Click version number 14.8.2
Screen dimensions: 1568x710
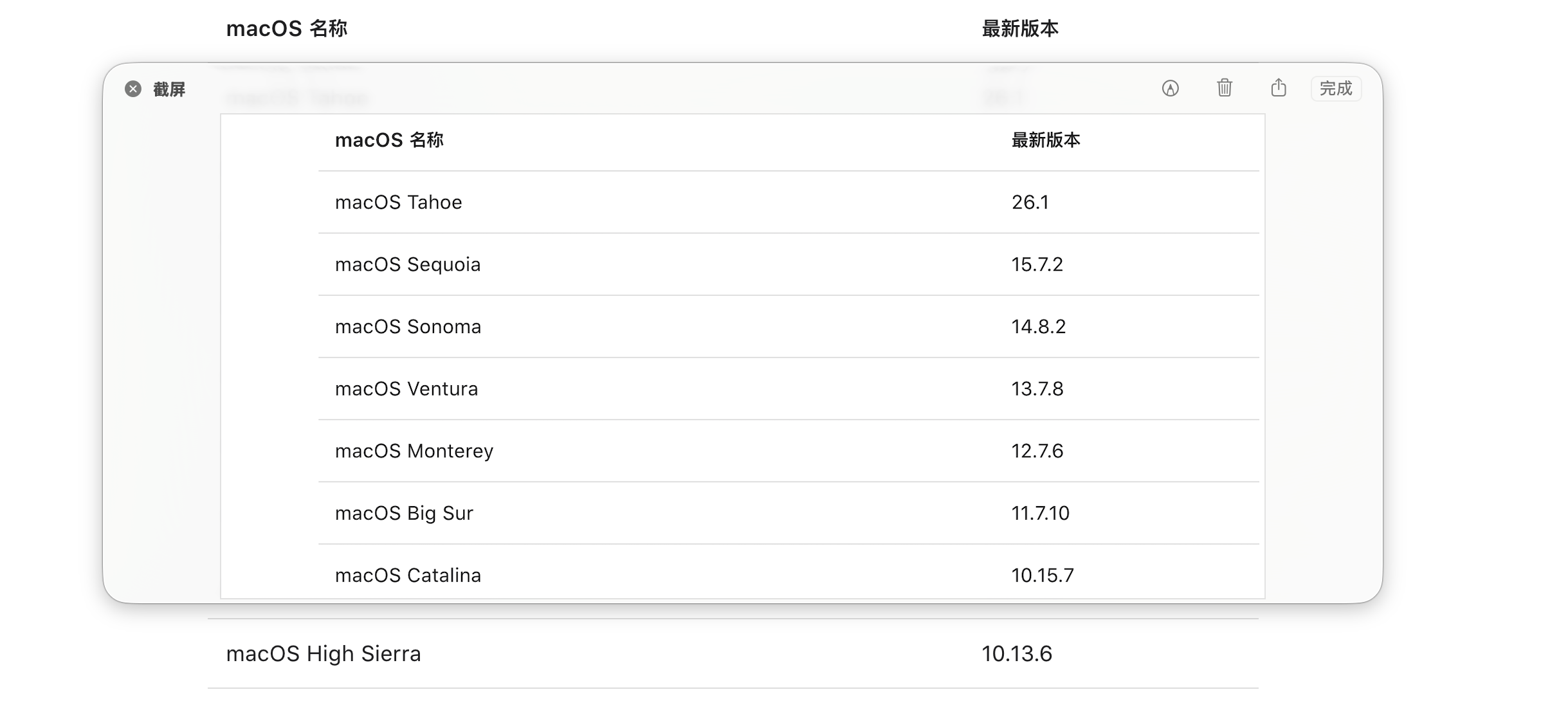[x=1038, y=327]
